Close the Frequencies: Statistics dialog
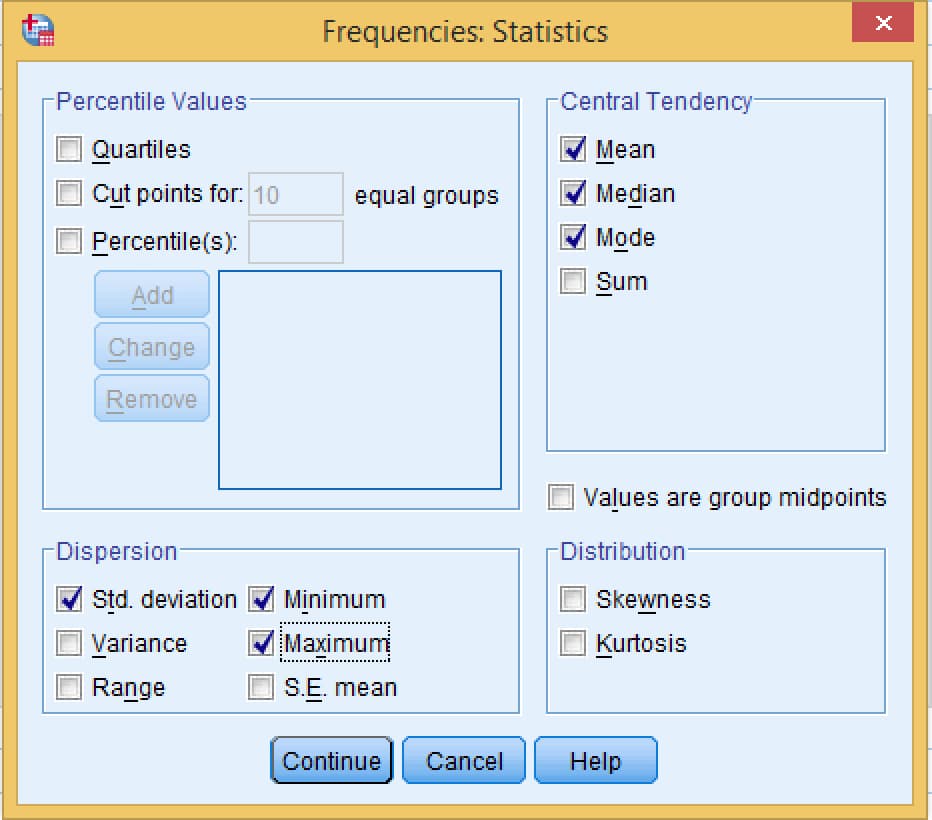Screen dimensions: 932x820 (883, 23)
